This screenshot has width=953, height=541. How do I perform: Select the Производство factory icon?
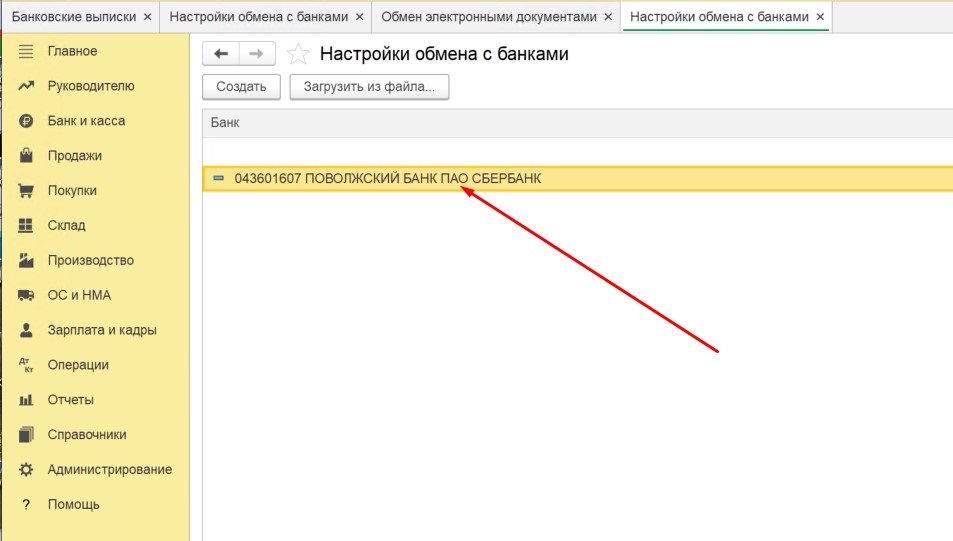[26, 260]
